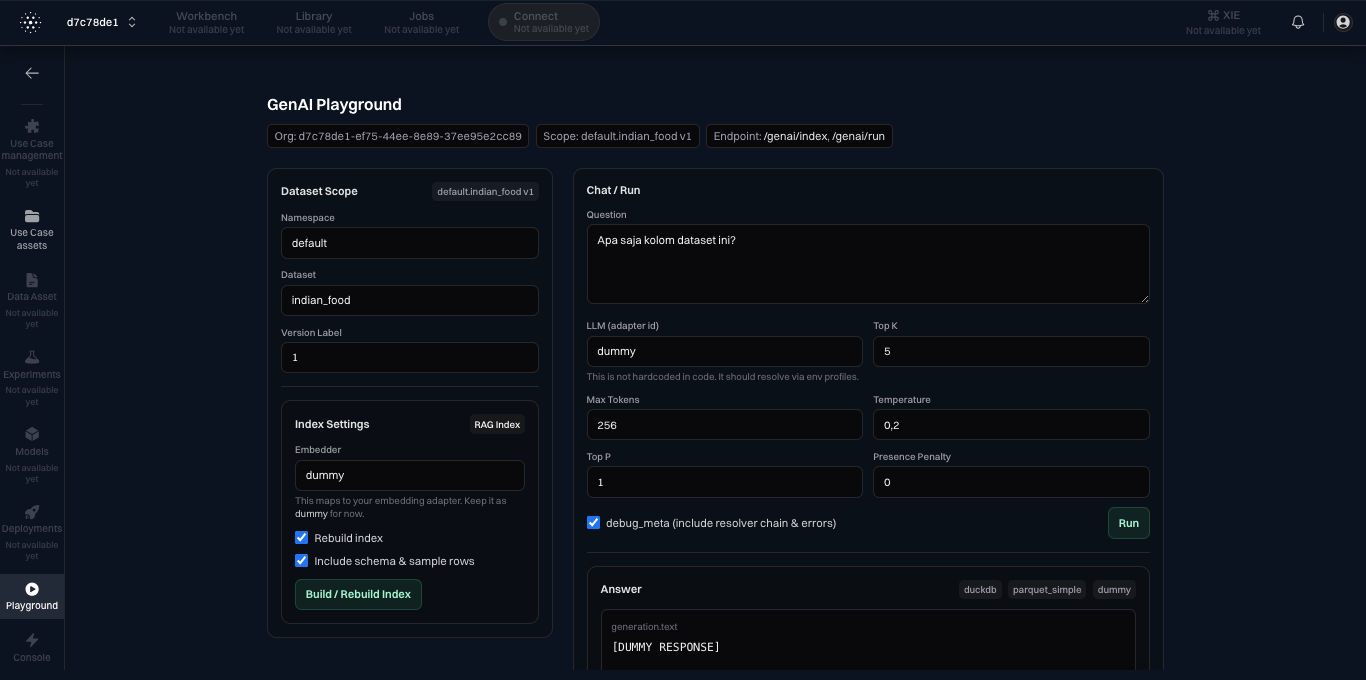
Task: Click the Version Label field
Action: 410,357
